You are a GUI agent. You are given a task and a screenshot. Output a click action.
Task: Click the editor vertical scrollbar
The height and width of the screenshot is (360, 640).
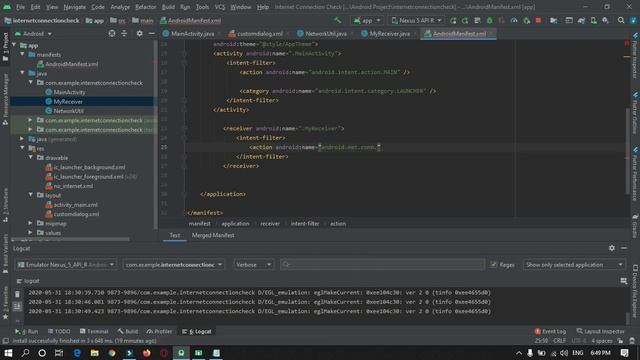click(x=627, y=151)
